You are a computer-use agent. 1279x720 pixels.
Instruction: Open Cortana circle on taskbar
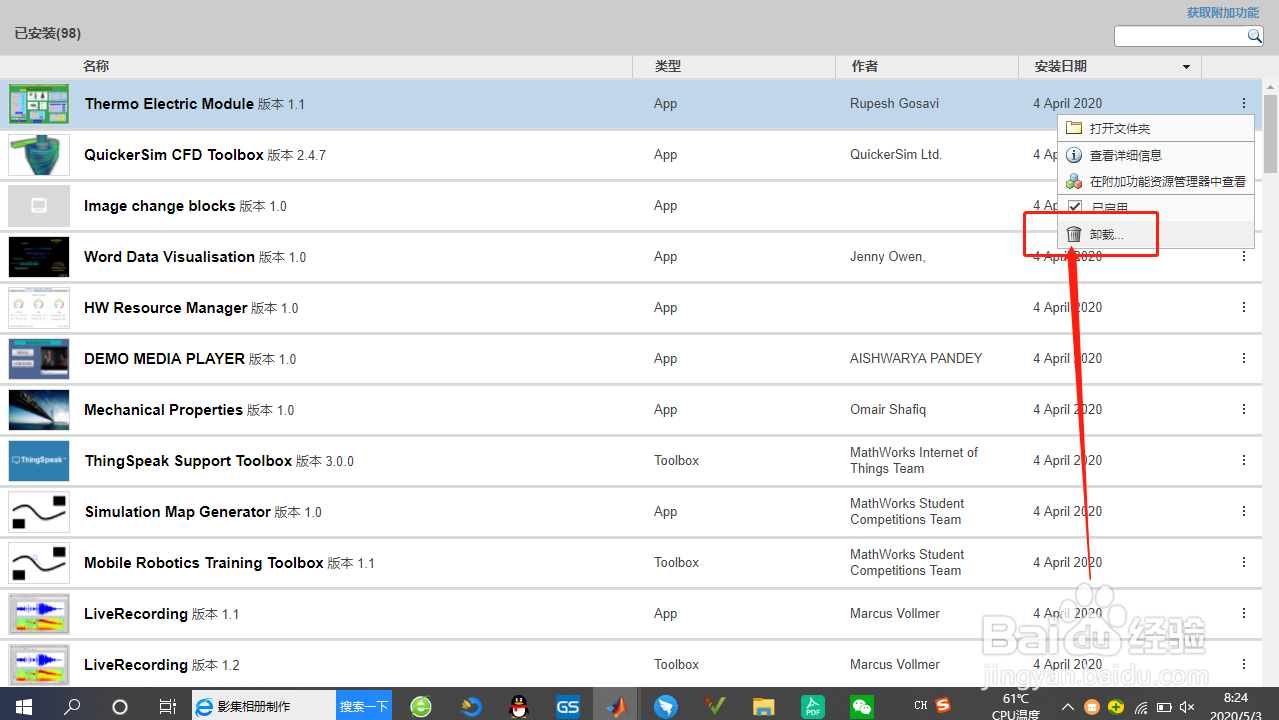point(120,706)
